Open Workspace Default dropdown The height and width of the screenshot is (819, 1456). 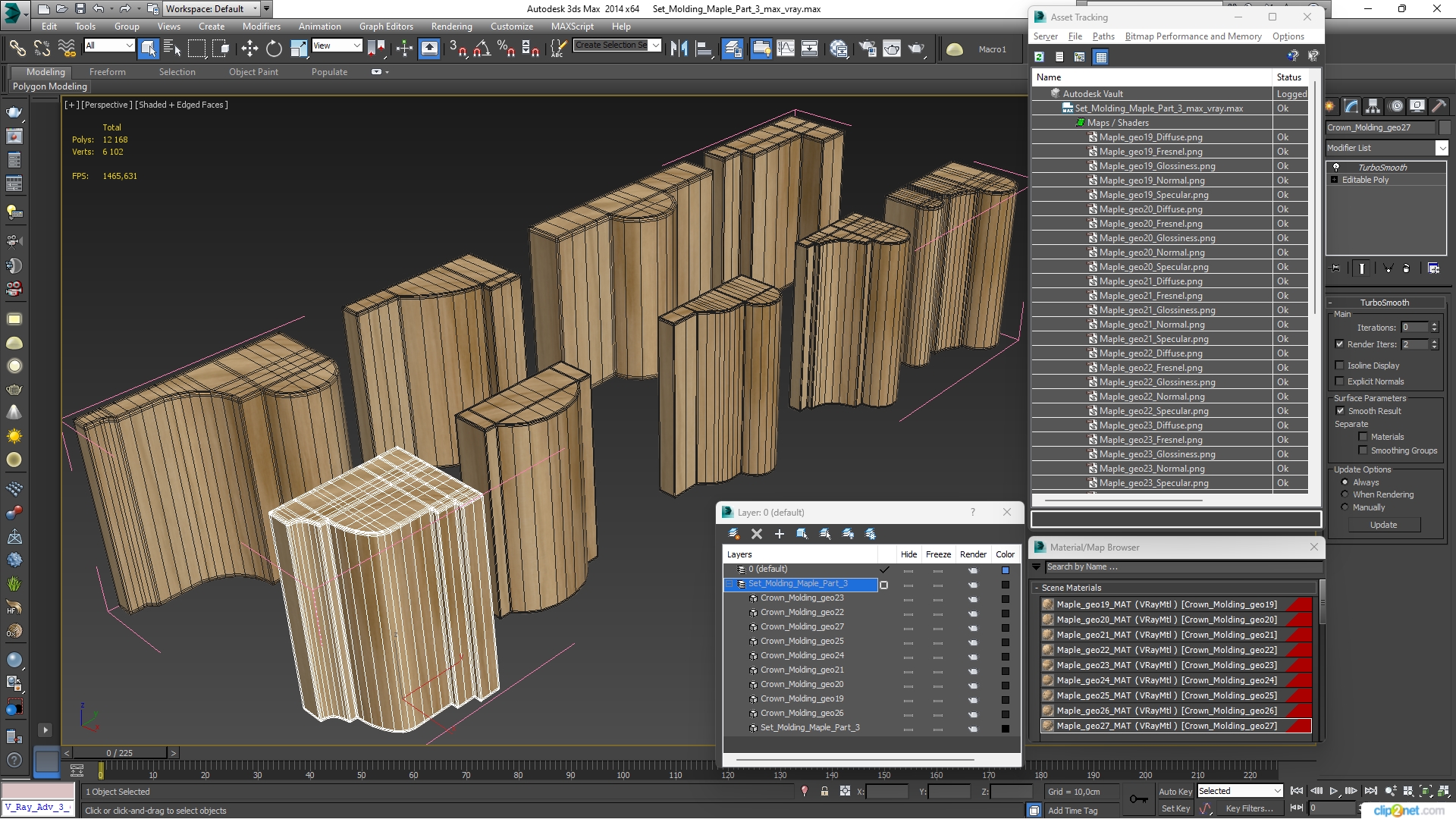pyautogui.click(x=213, y=9)
